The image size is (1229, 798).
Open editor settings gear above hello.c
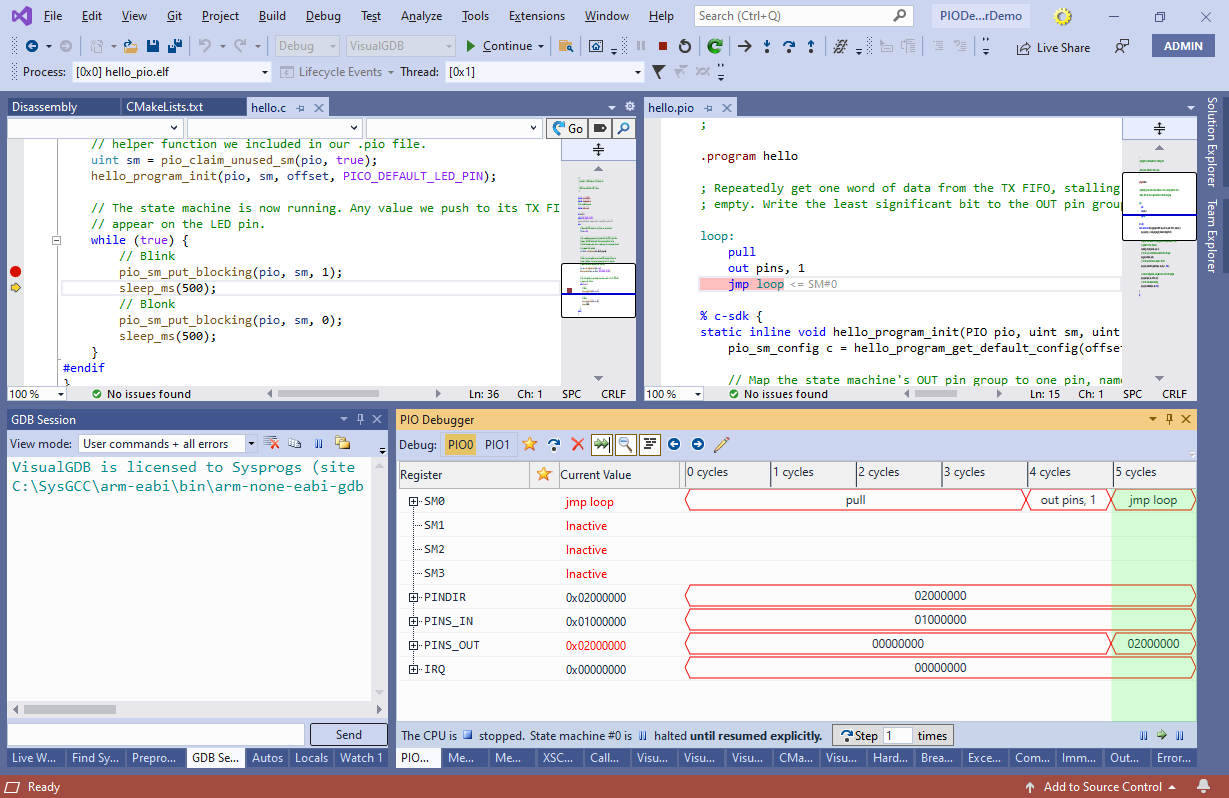click(629, 106)
